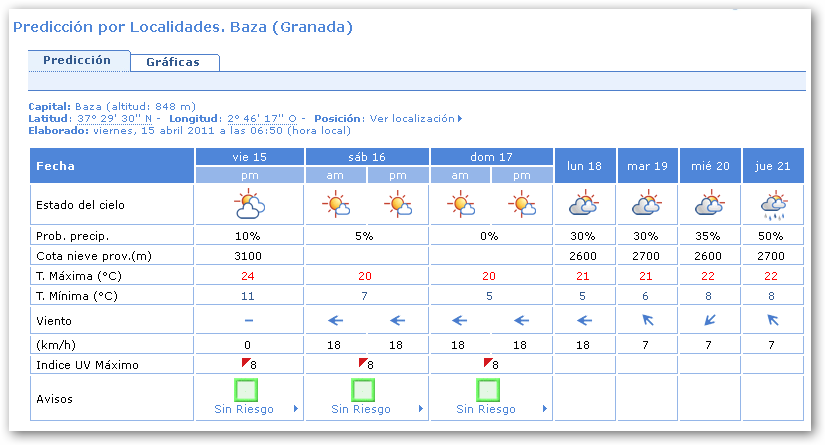
Task: Click the longitude coordinates 2° 46' 17'' O
Action: click(x=263, y=118)
